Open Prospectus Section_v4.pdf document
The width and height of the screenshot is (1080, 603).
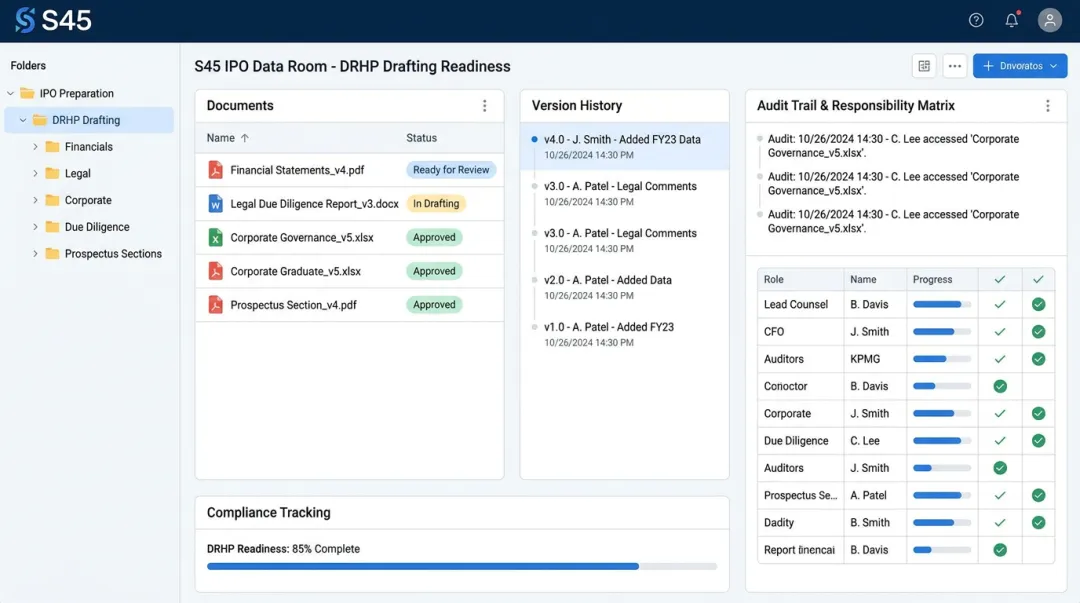(x=293, y=305)
